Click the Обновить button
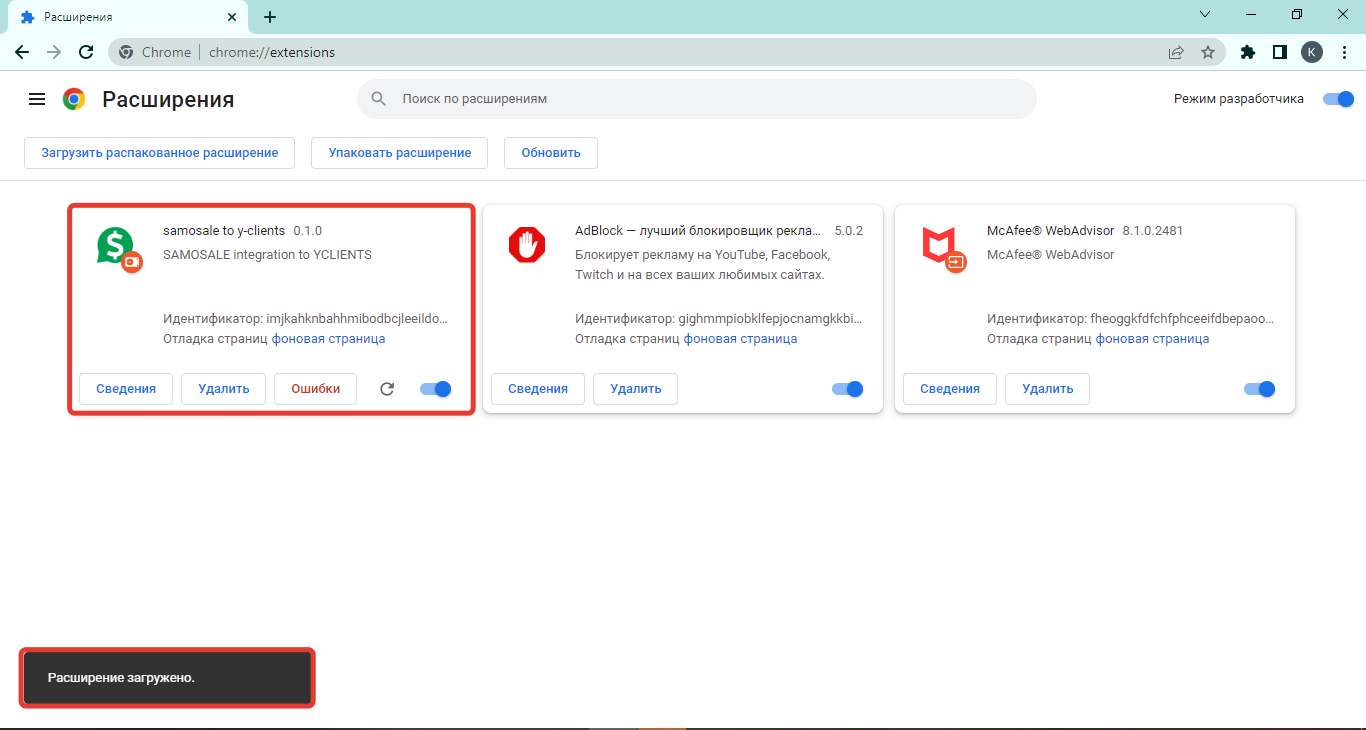Image resolution: width=1366 pixels, height=730 pixels. pos(551,153)
